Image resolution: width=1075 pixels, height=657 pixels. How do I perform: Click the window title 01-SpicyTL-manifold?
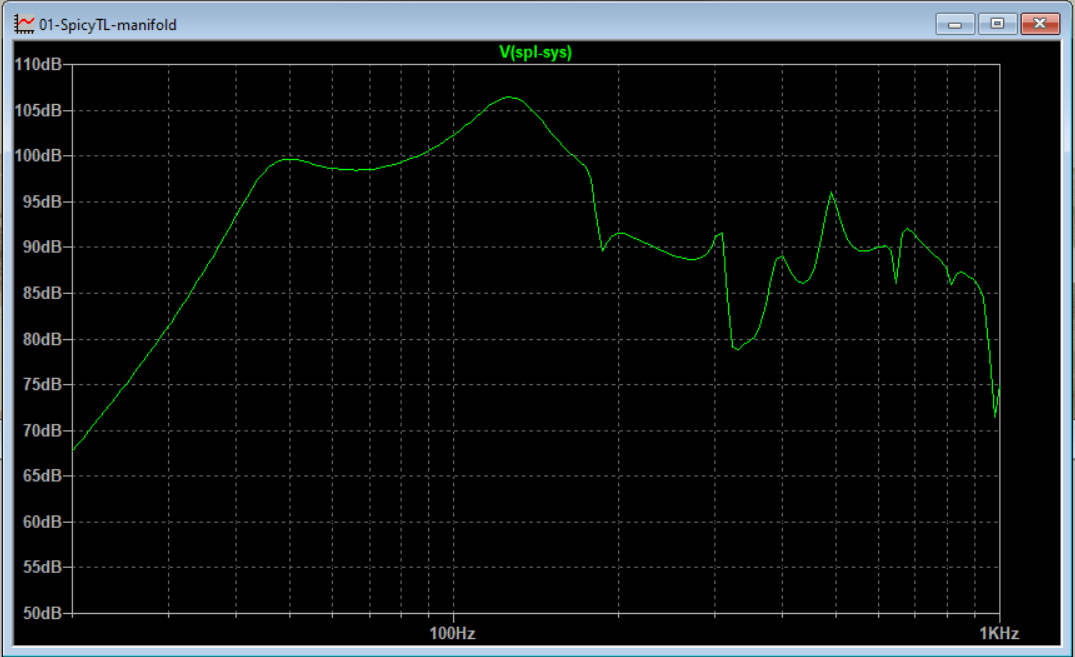pos(108,25)
